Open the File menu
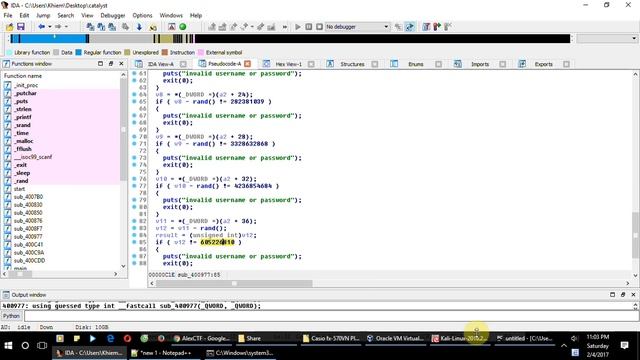The width and height of the screenshot is (640, 360). coord(8,16)
